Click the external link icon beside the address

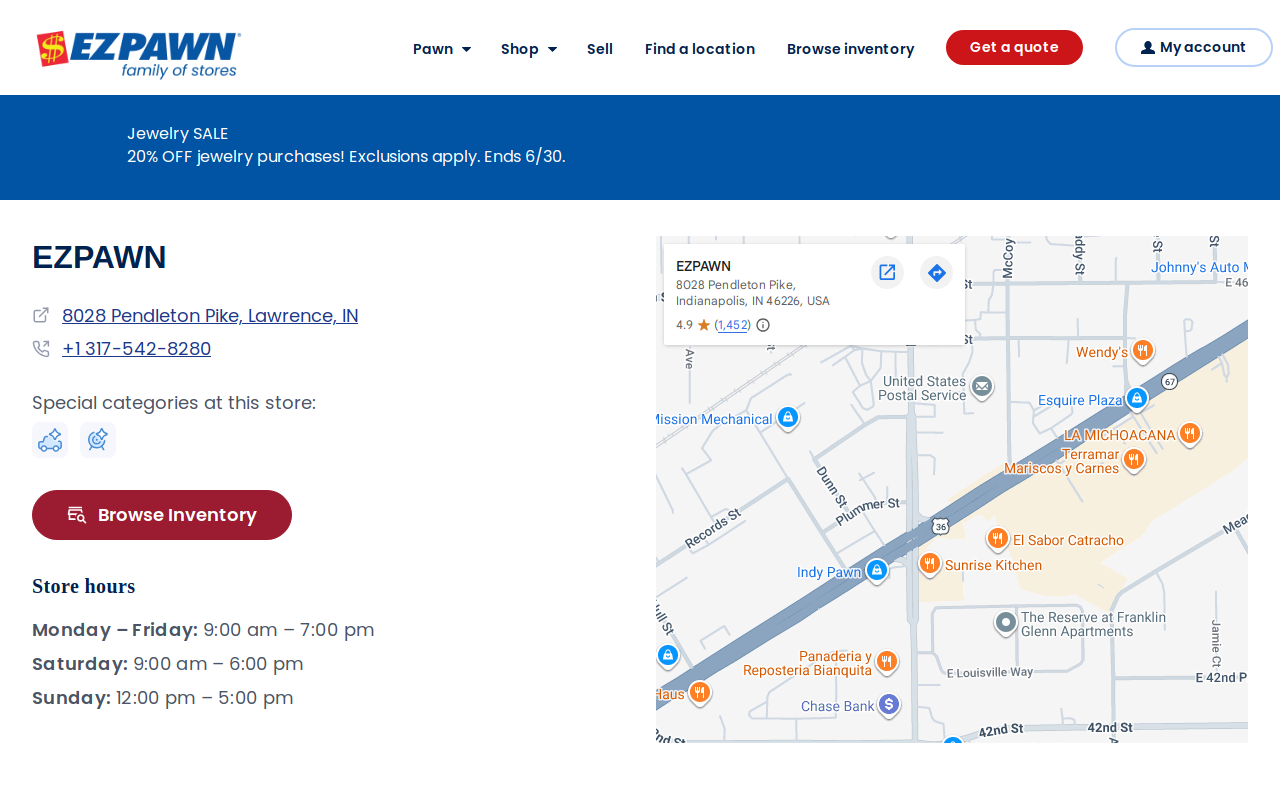click(x=41, y=315)
